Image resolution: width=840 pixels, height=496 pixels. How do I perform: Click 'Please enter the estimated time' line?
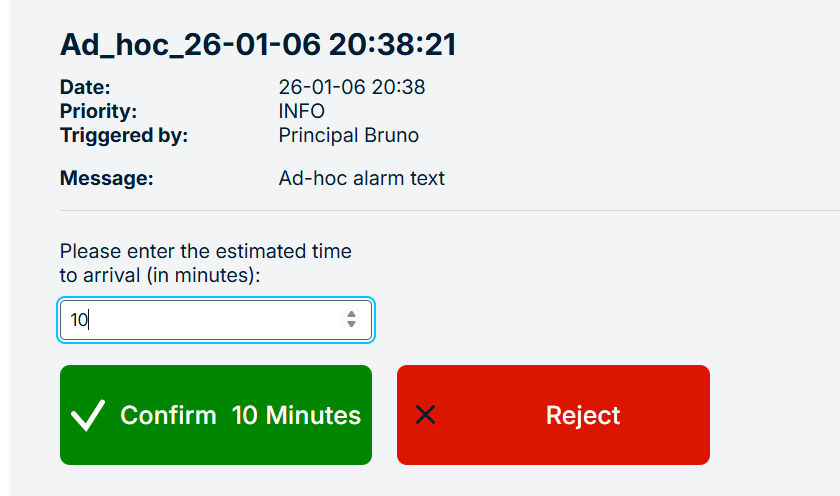coord(205,251)
